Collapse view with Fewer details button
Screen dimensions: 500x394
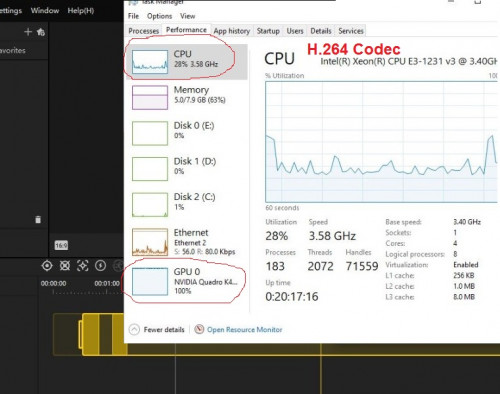tap(157, 330)
